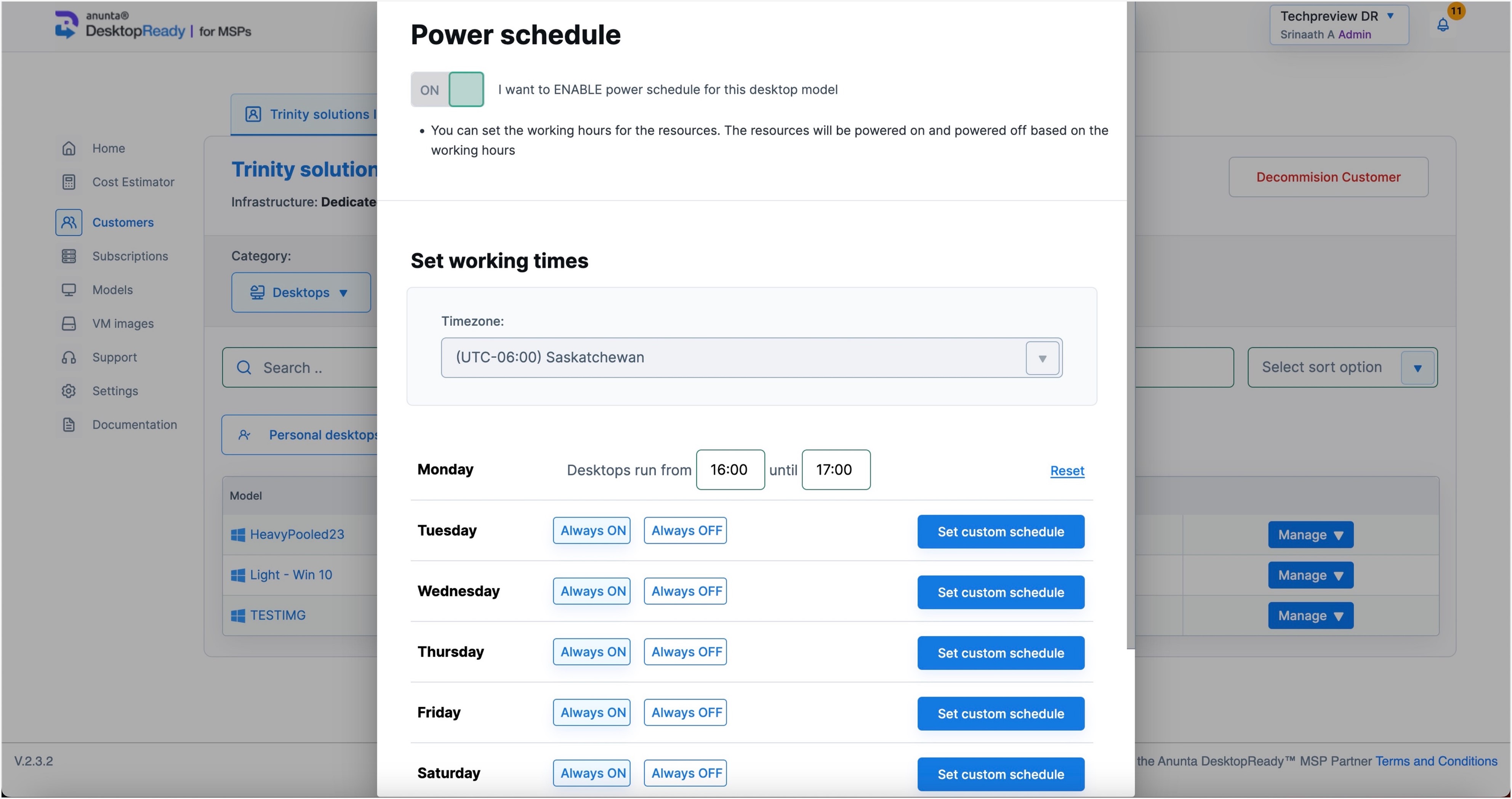Go to Models in sidebar
Image resolution: width=1512 pixels, height=799 pixels.
(112, 290)
